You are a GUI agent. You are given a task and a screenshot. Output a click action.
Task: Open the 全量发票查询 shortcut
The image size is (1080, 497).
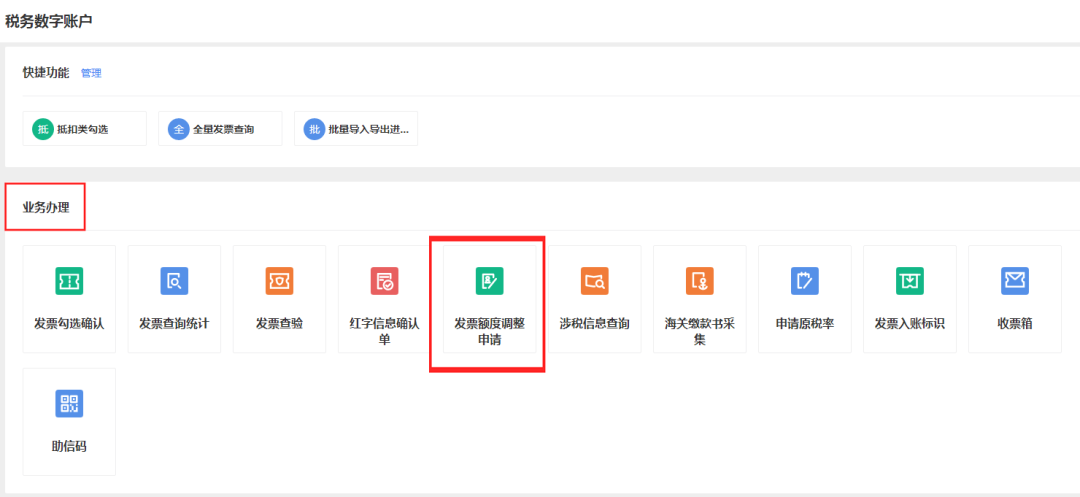point(220,129)
